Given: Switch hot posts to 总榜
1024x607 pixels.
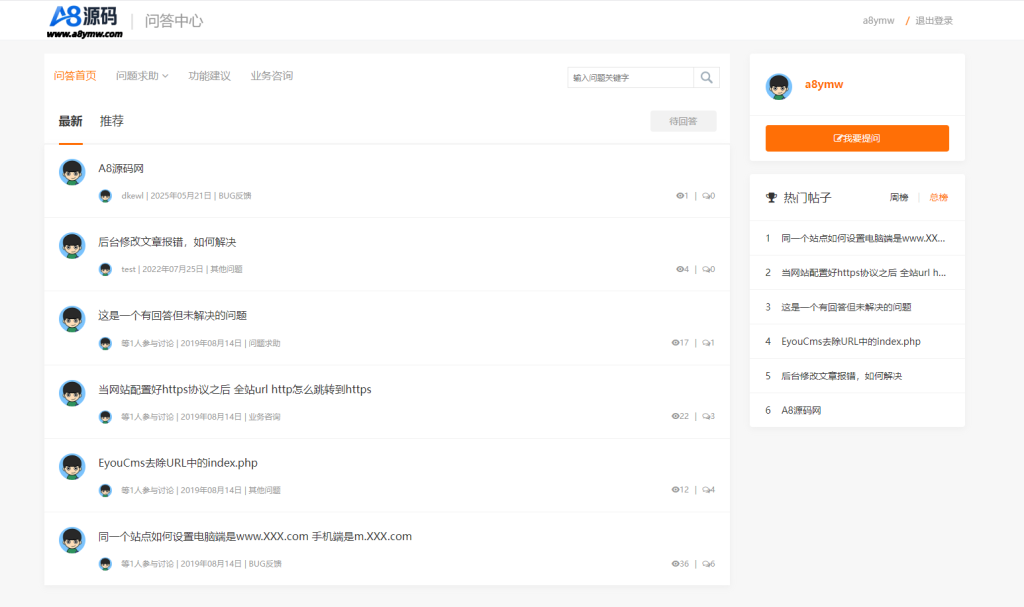Looking at the screenshot, I should coord(938,197).
